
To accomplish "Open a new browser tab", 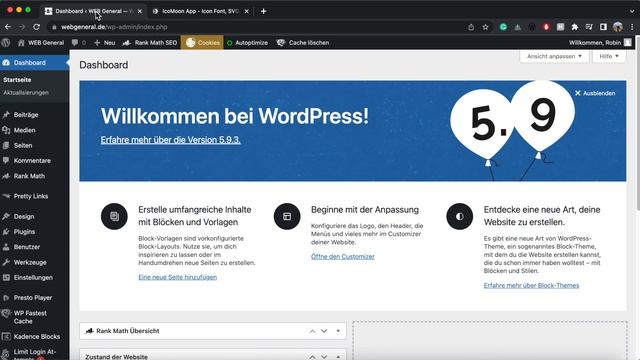I will 263,11.
